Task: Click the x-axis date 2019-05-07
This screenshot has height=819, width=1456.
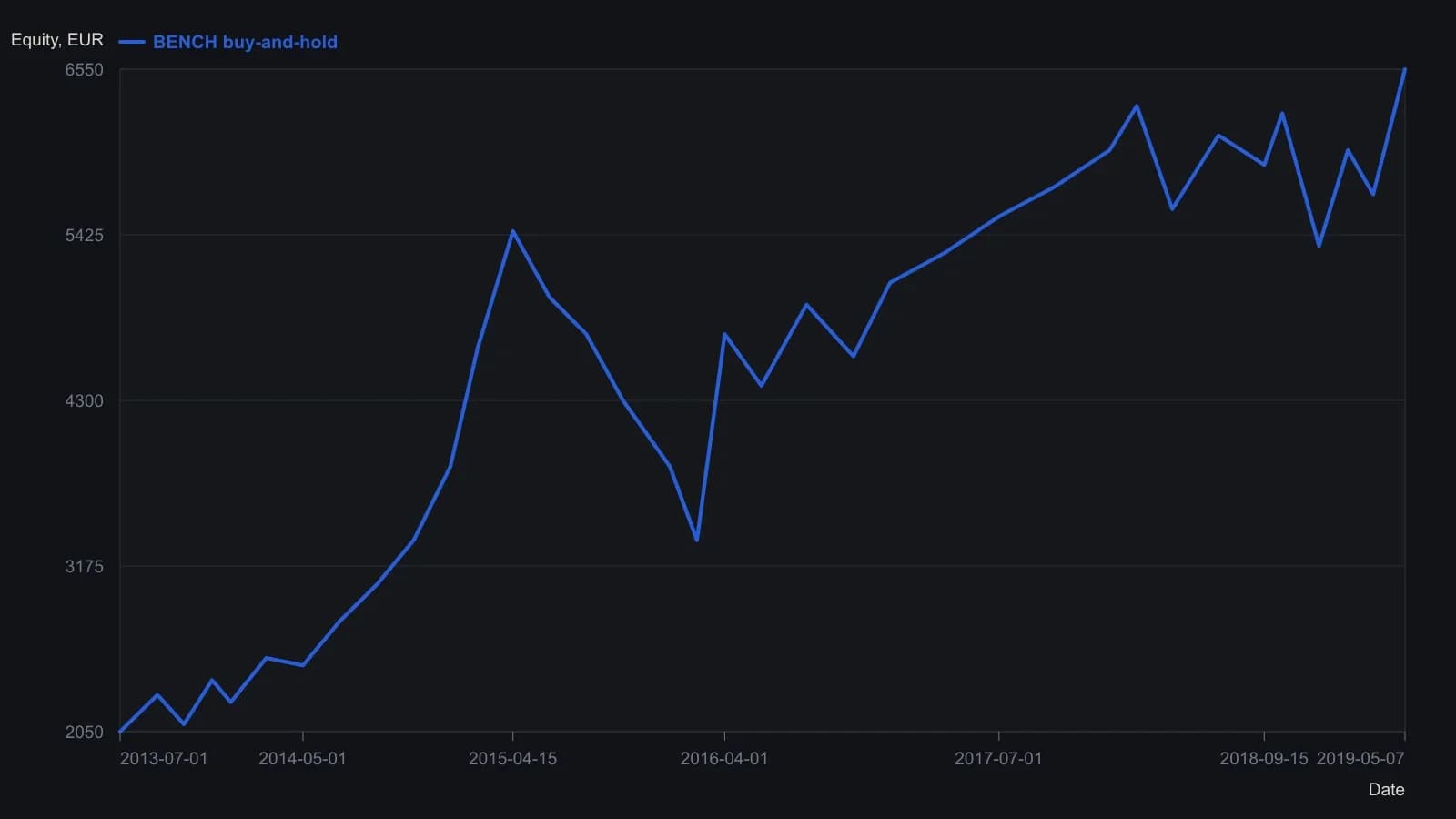Action: [1360, 759]
